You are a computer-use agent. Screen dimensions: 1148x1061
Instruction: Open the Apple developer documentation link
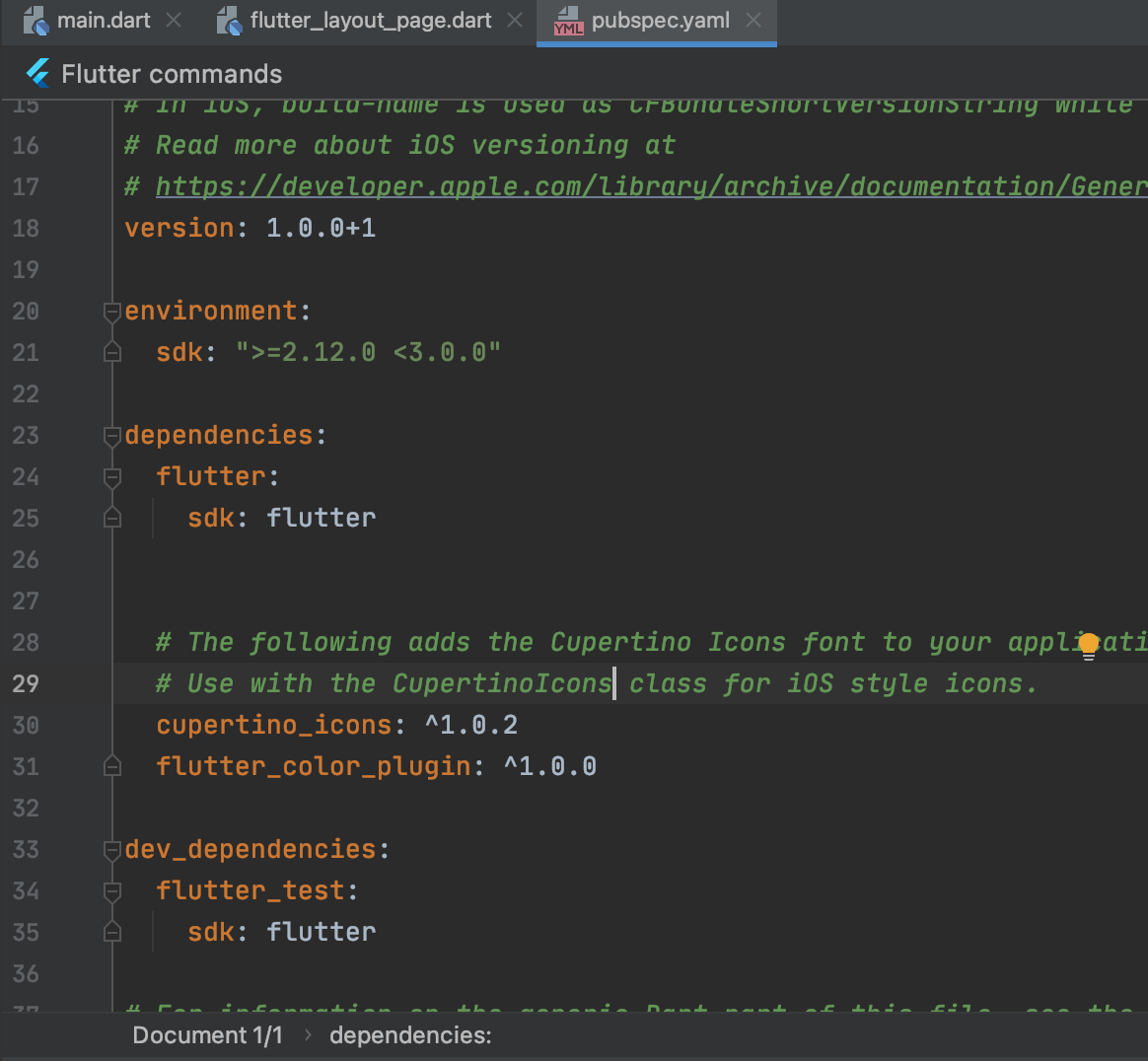[x=652, y=186]
